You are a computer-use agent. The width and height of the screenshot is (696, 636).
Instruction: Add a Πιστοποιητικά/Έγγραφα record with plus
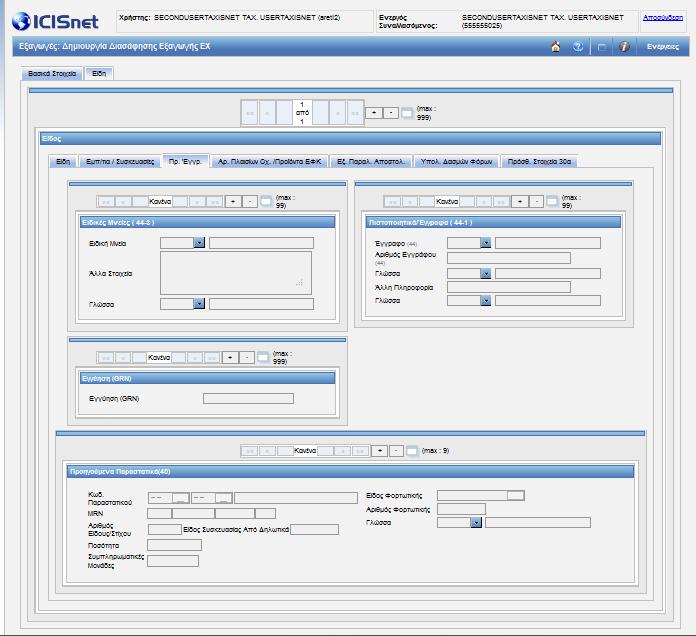519,201
